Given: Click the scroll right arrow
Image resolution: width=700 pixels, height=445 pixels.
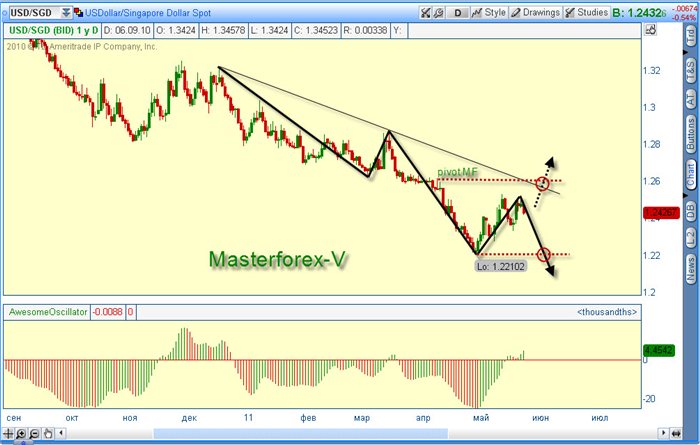Looking at the screenshot, I should click(663, 433).
